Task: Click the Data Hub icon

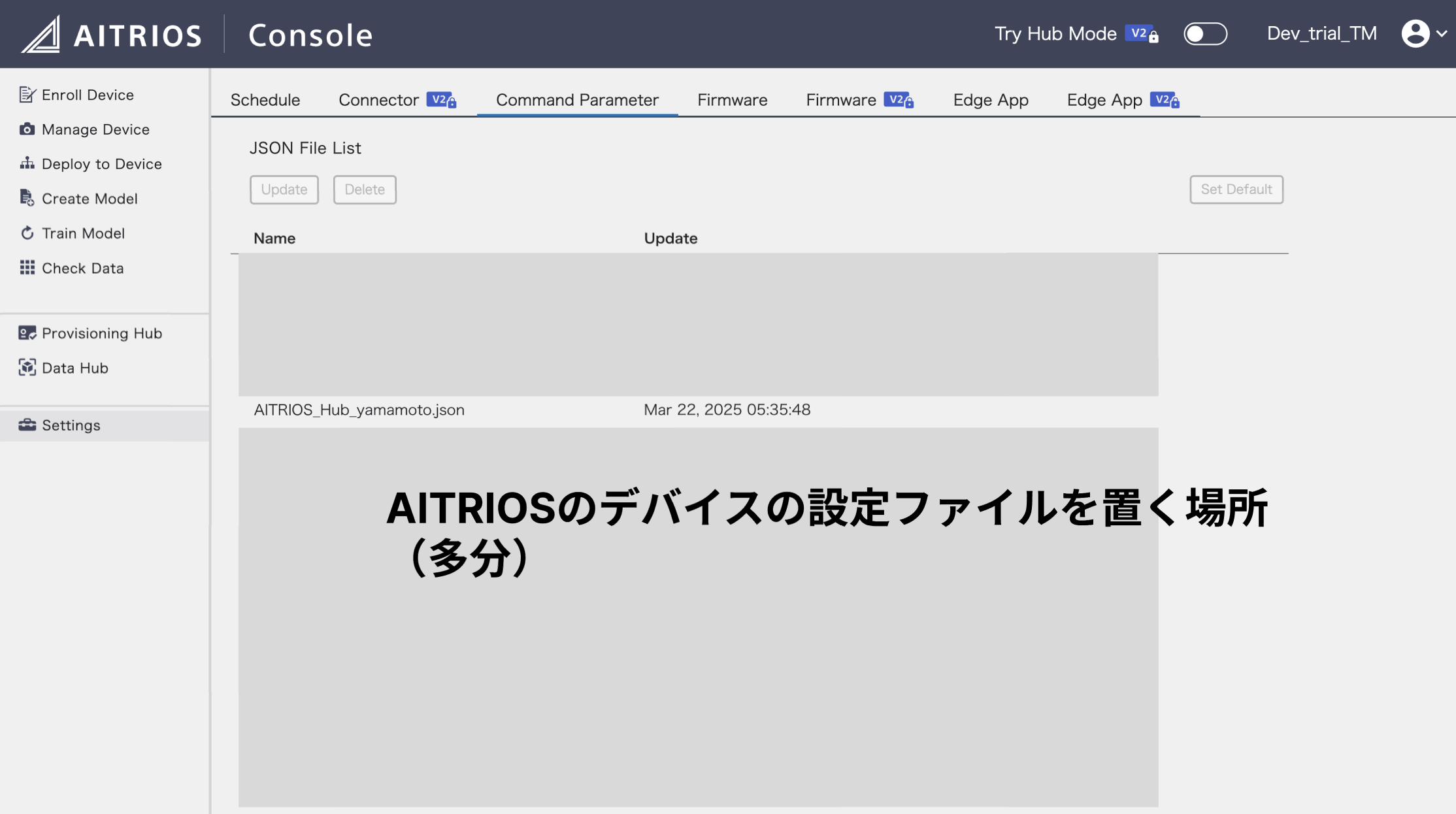Action: [x=27, y=368]
